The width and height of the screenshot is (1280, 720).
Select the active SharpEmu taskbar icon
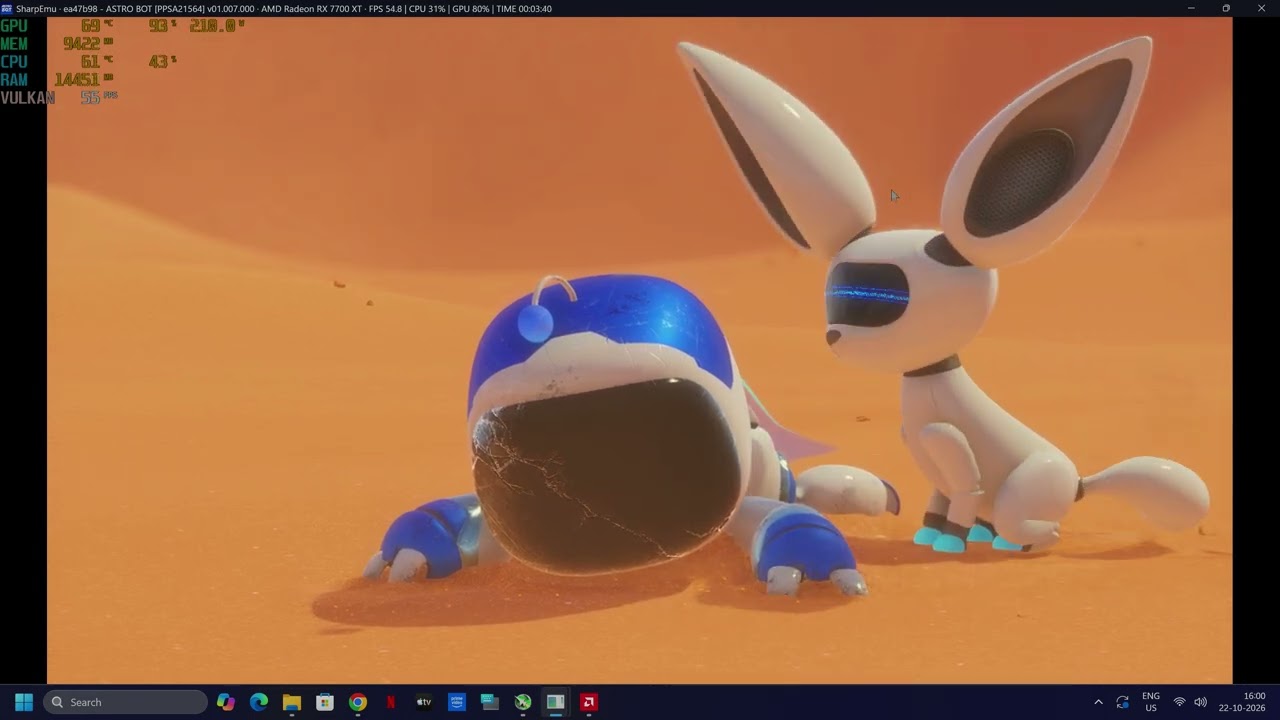click(x=556, y=702)
